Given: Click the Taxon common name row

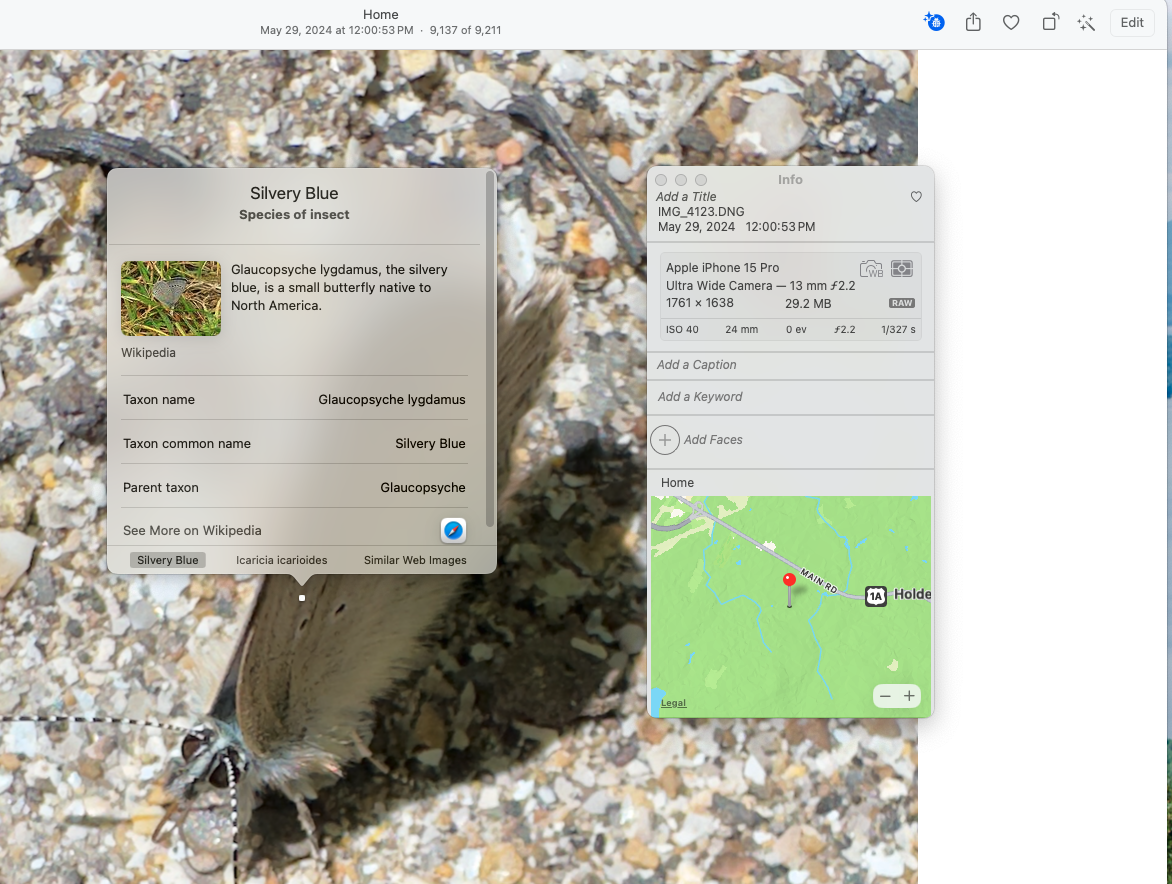Looking at the screenshot, I should coord(294,443).
